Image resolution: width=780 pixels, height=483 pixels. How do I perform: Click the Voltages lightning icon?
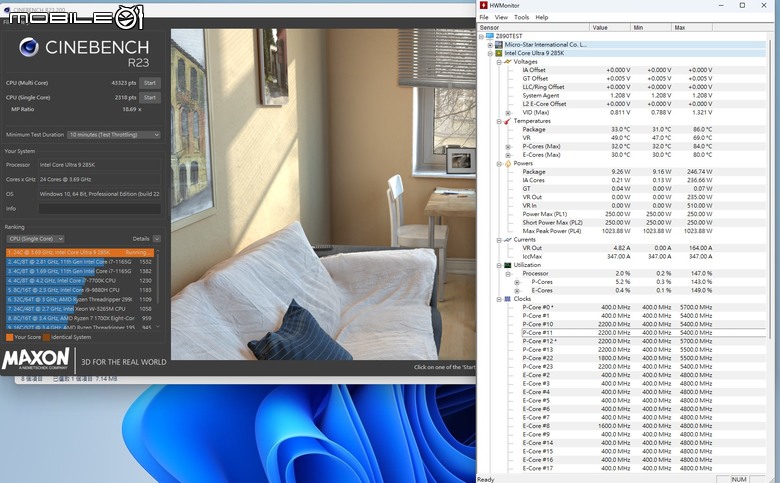click(x=507, y=62)
